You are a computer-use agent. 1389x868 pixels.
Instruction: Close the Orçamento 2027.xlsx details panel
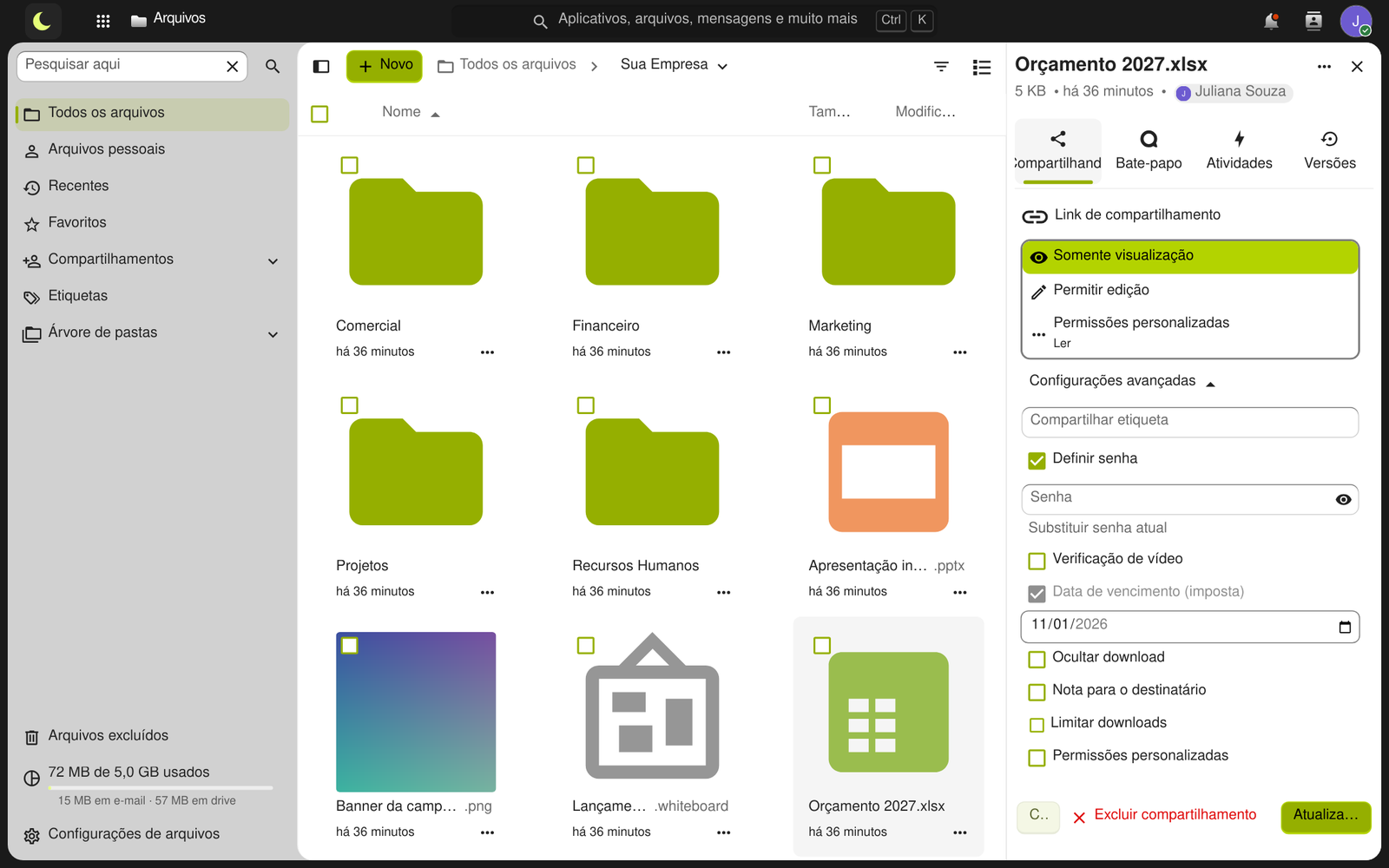1357,67
